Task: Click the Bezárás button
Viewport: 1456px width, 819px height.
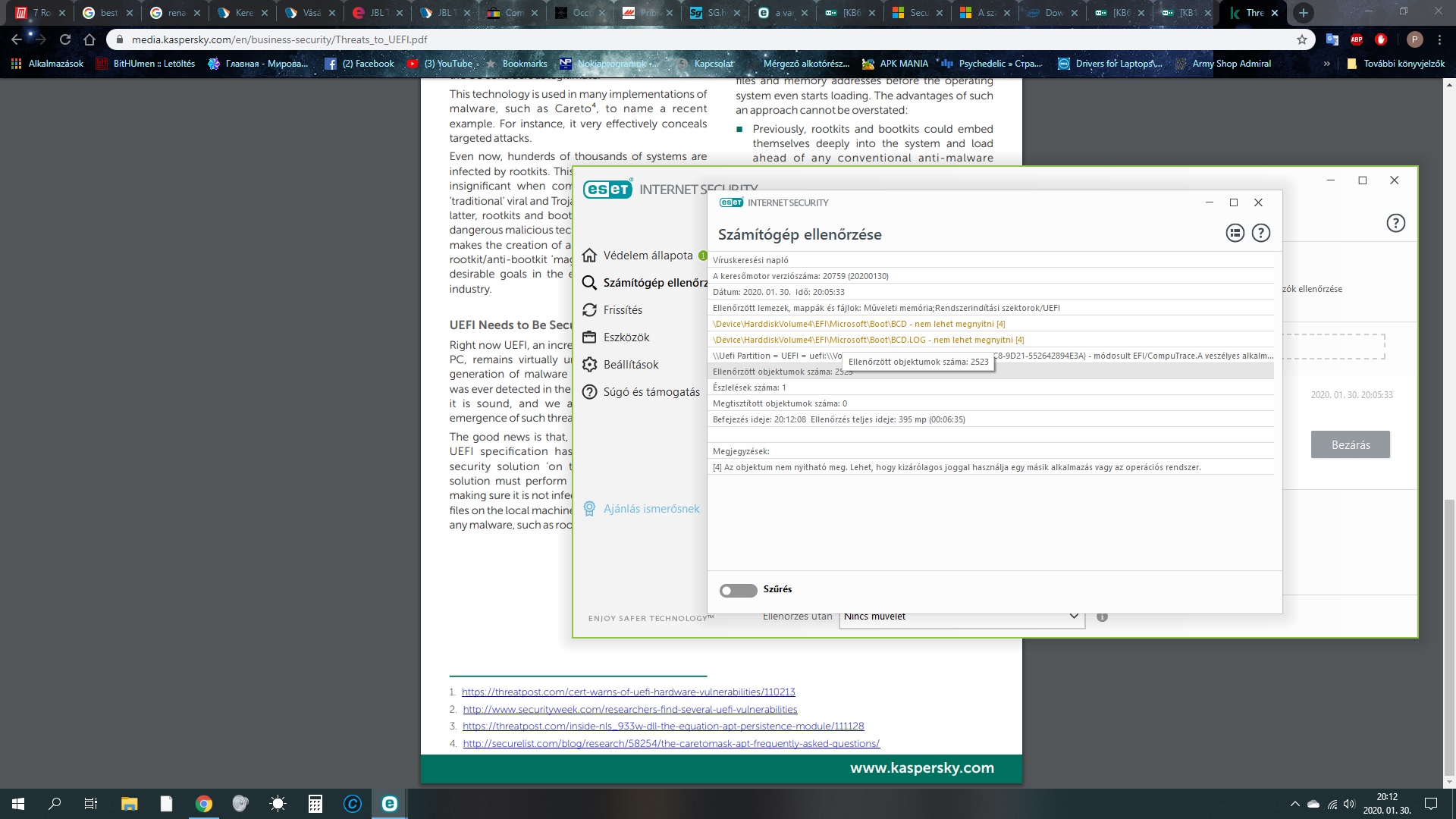Action: click(1350, 444)
